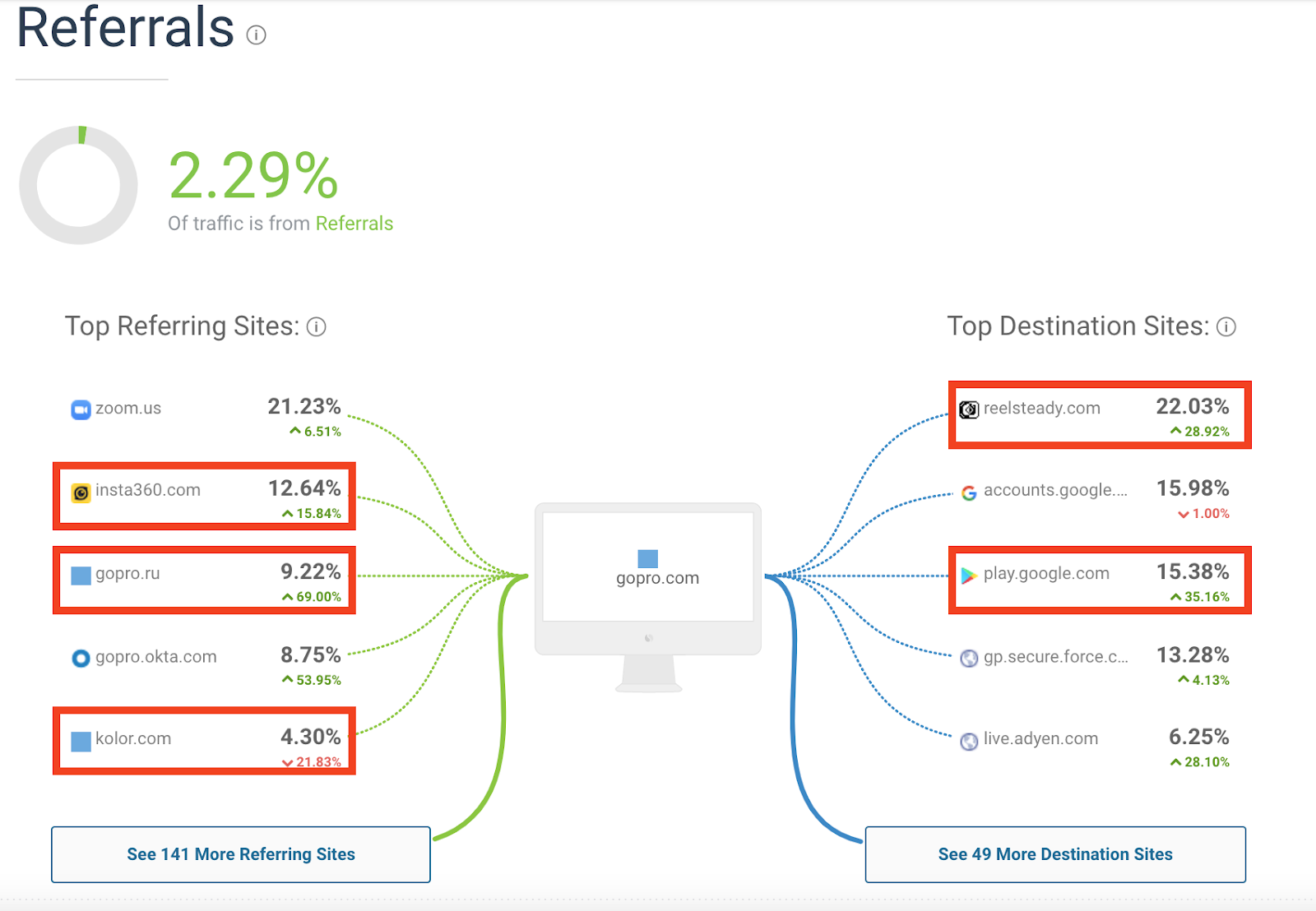Click the referral traffic donut chart
This screenshot has width=1316, height=911.
(x=79, y=185)
